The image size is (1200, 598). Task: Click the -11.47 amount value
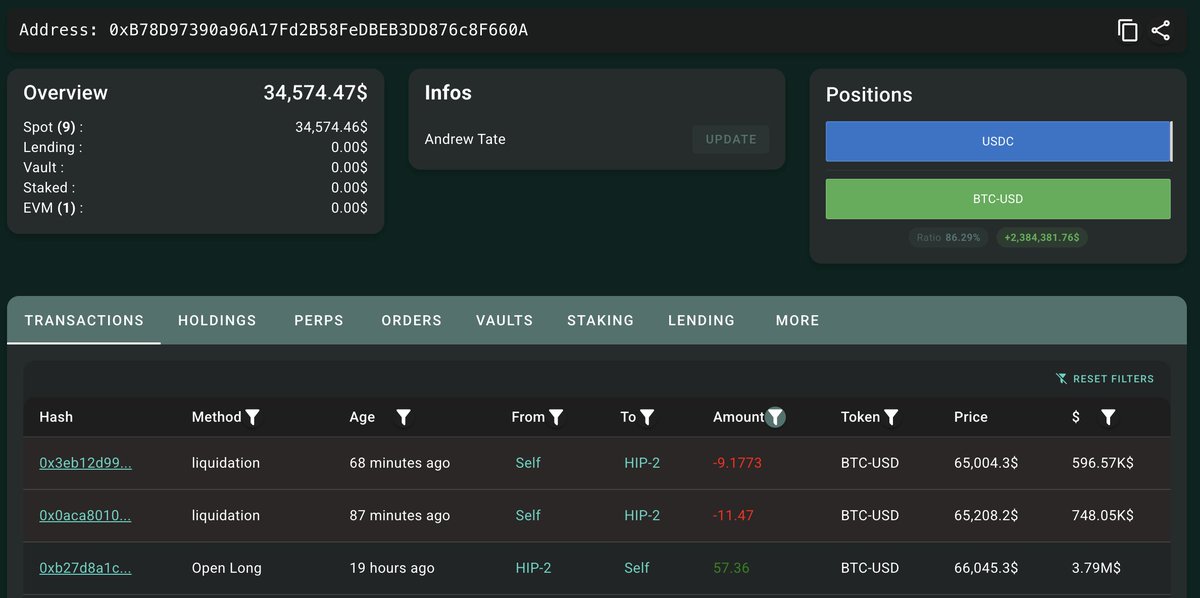733,515
